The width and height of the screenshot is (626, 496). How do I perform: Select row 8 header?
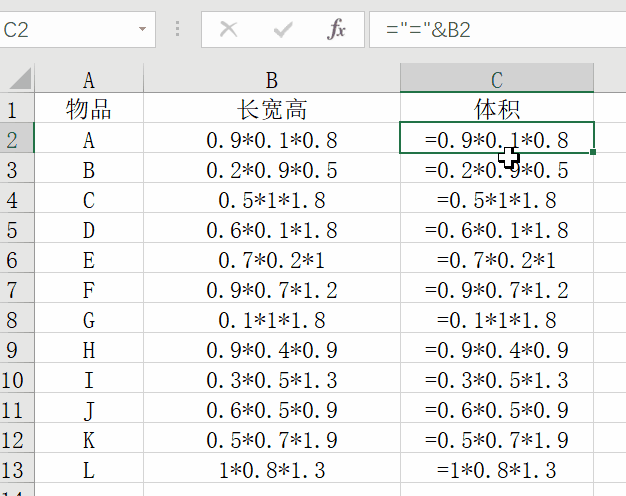pos(17,317)
